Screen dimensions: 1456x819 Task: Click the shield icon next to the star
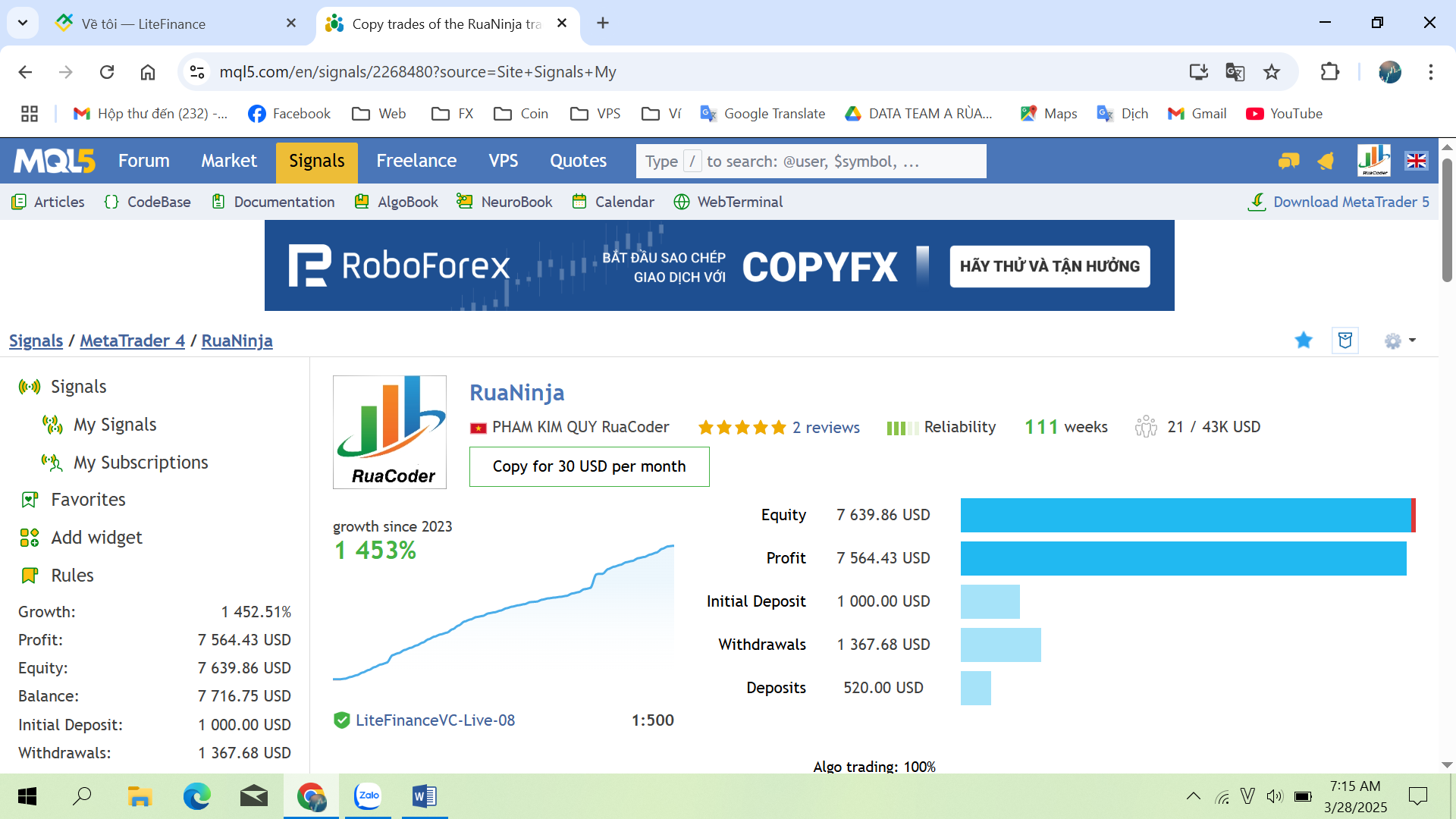[1345, 340]
